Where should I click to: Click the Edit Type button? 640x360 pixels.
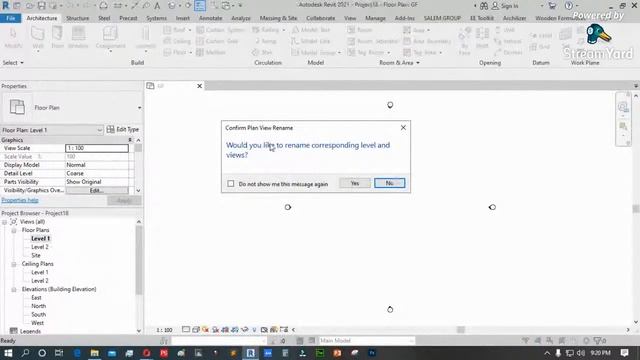123,129
